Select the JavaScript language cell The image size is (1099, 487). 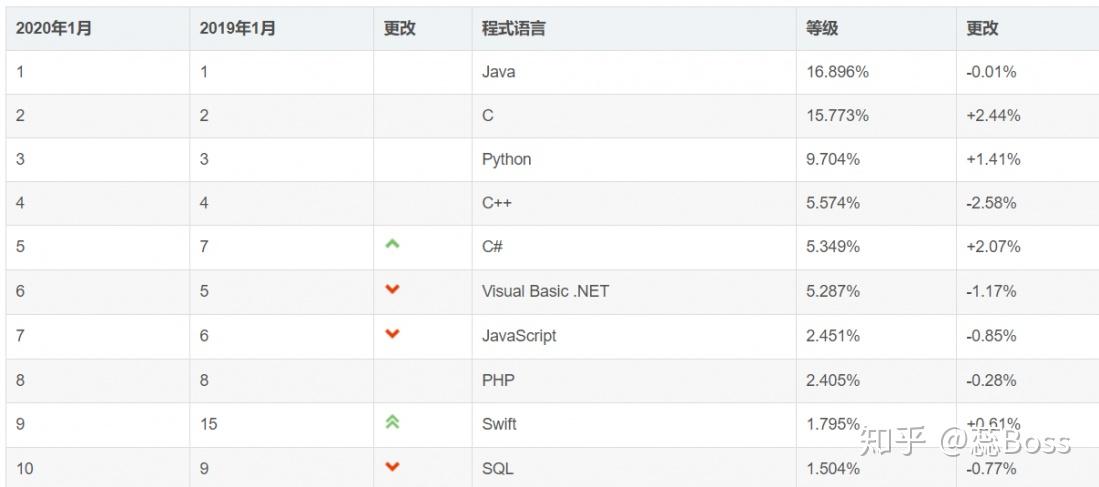pyautogui.click(x=519, y=336)
